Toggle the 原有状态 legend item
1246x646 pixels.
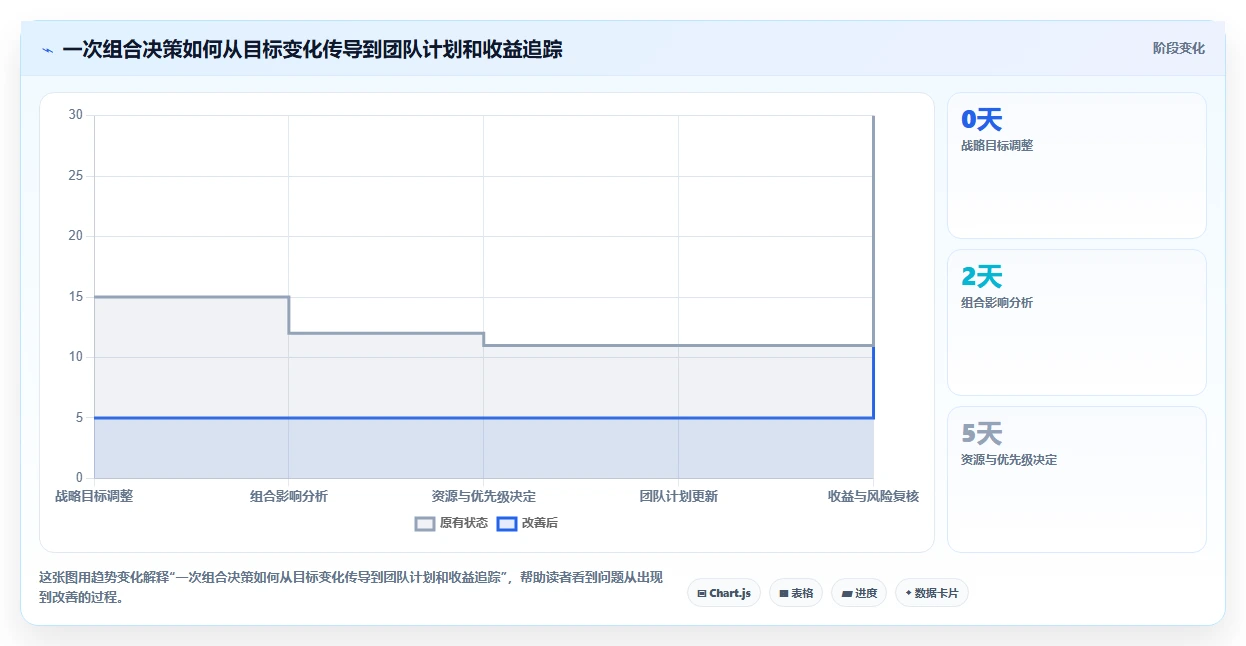click(451, 523)
